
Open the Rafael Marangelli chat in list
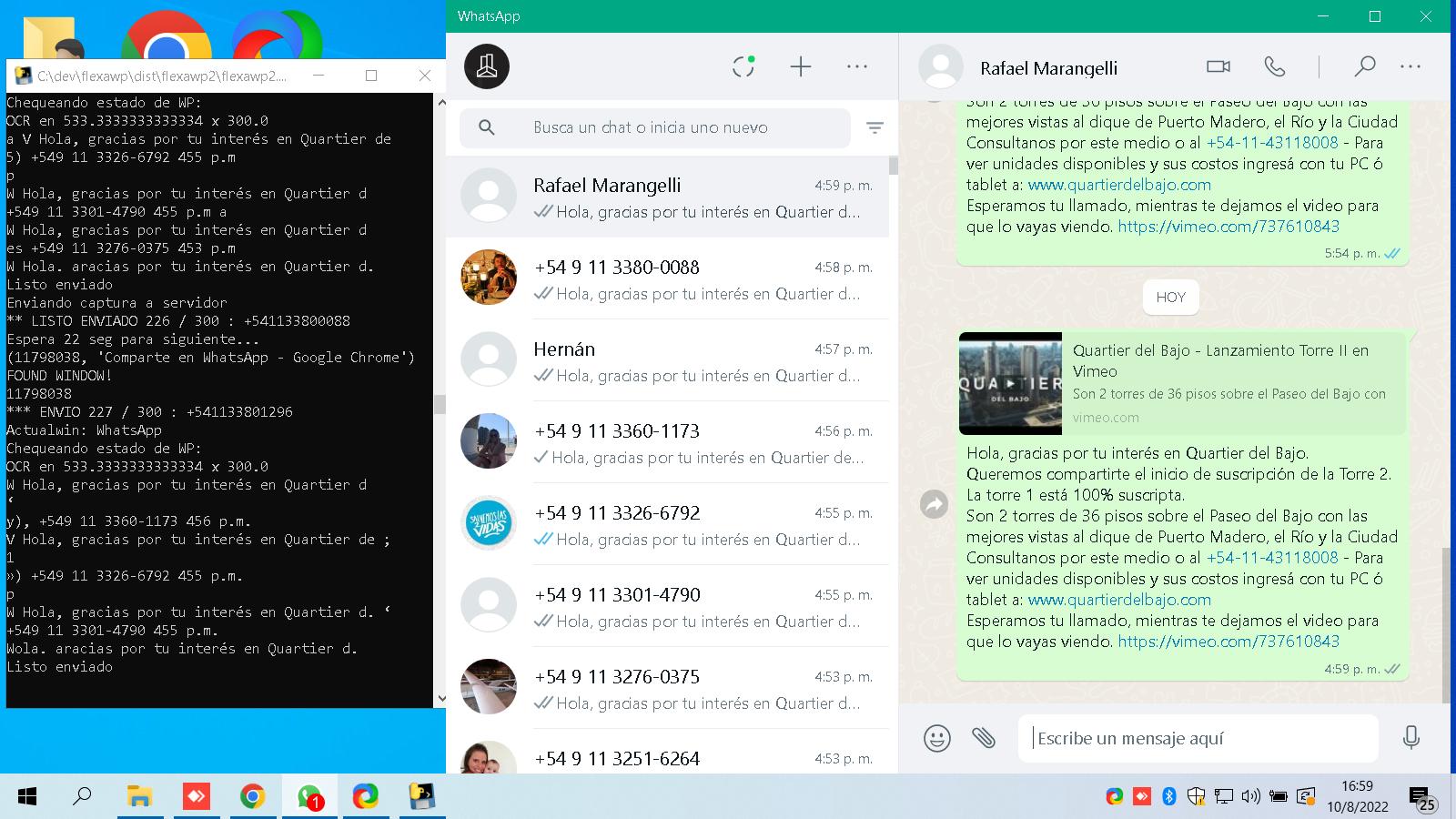click(x=667, y=197)
